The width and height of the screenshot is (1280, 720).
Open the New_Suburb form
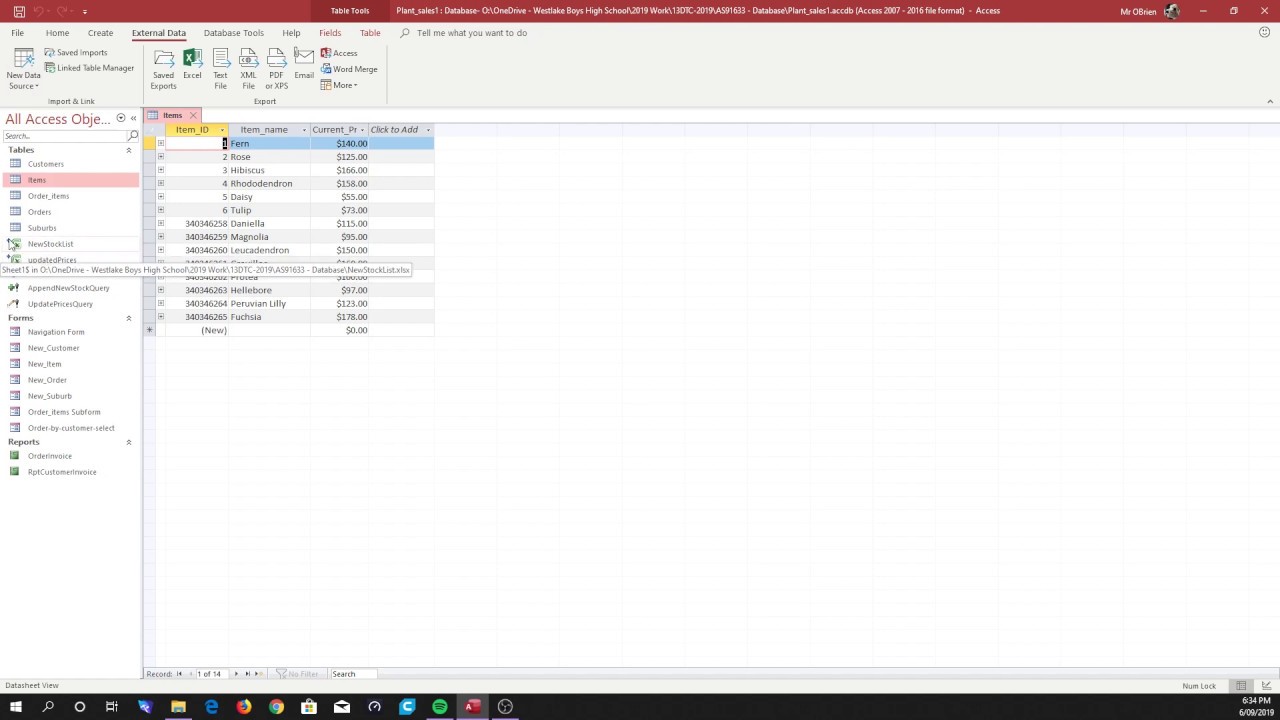[x=49, y=396]
